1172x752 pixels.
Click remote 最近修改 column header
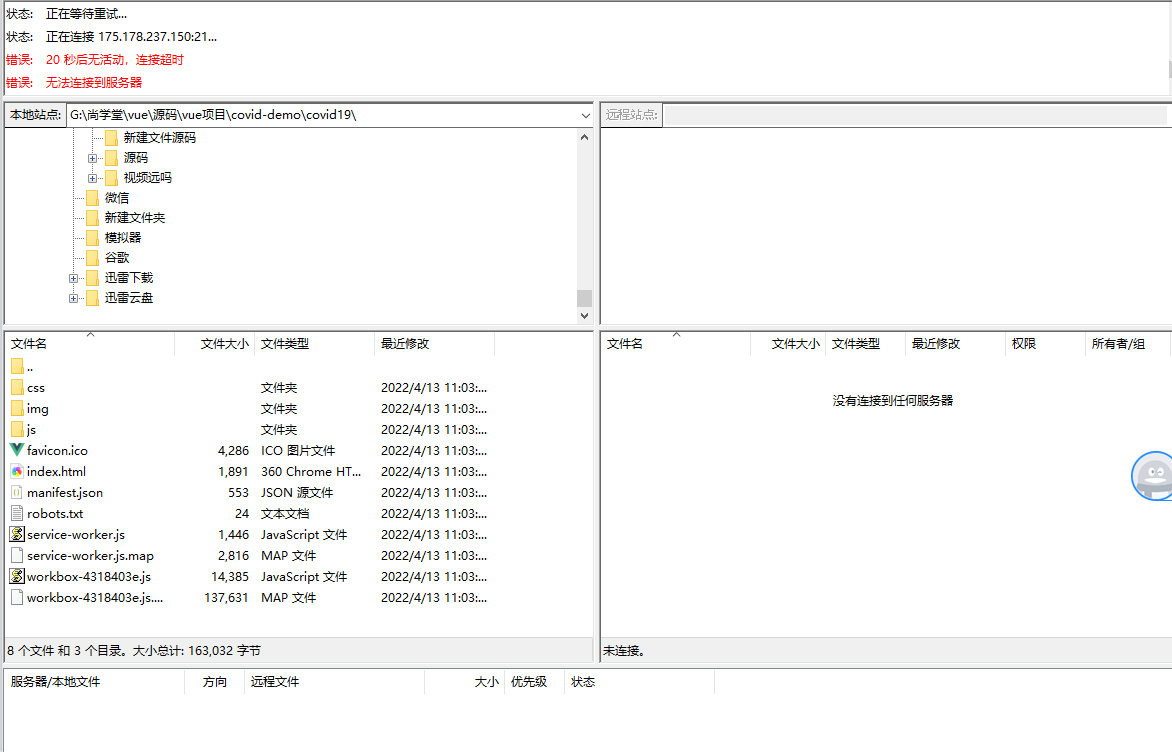[954, 344]
